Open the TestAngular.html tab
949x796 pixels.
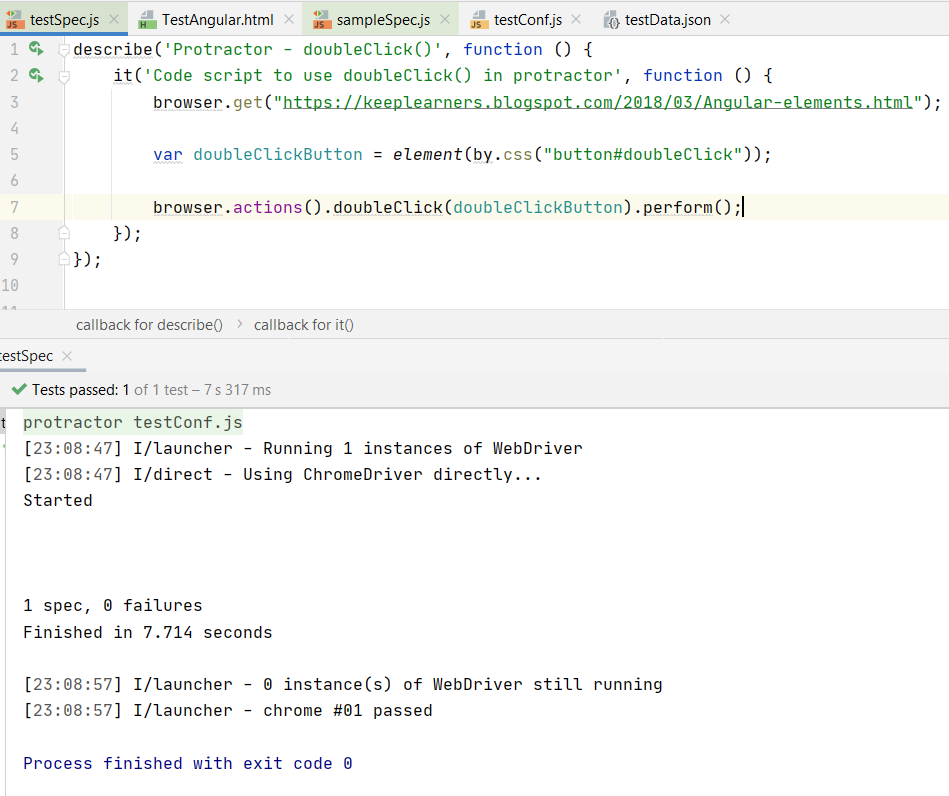tap(217, 19)
